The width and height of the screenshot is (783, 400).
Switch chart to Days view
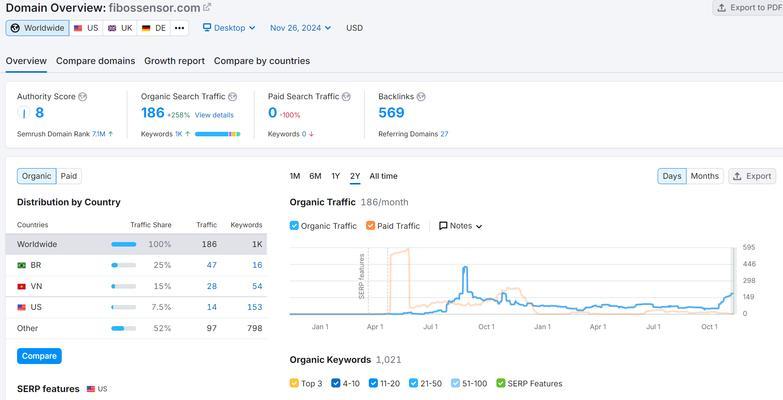672,176
